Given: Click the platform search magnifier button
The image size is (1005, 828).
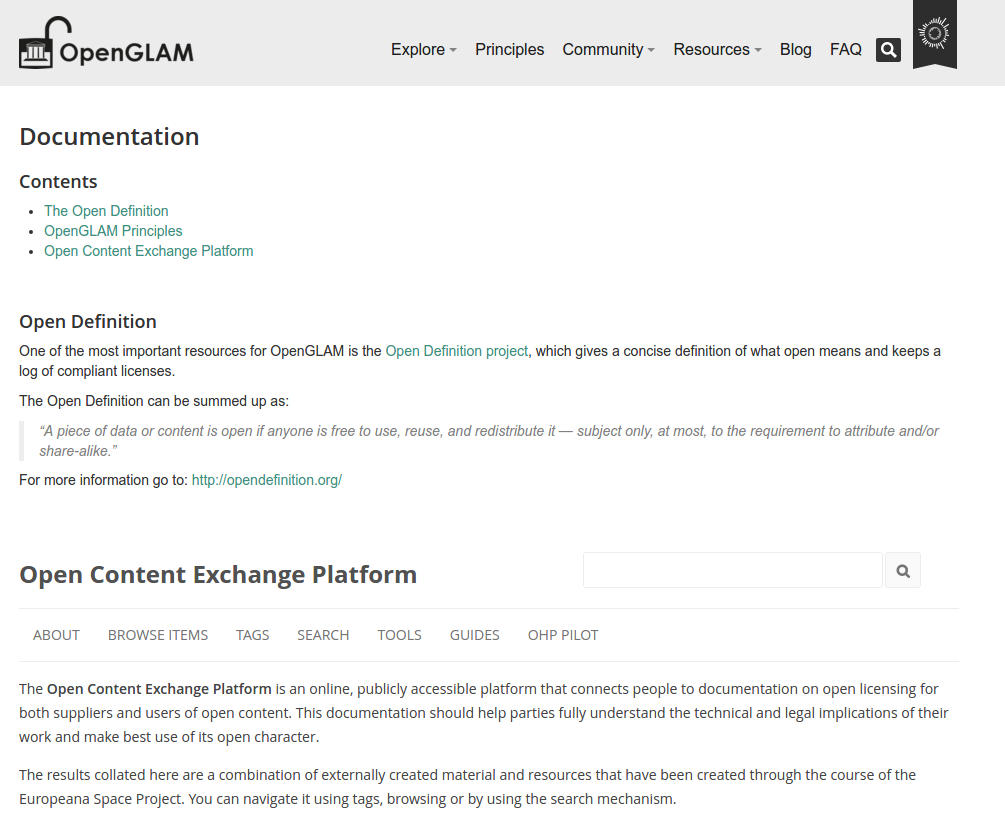Looking at the screenshot, I should click(902, 570).
